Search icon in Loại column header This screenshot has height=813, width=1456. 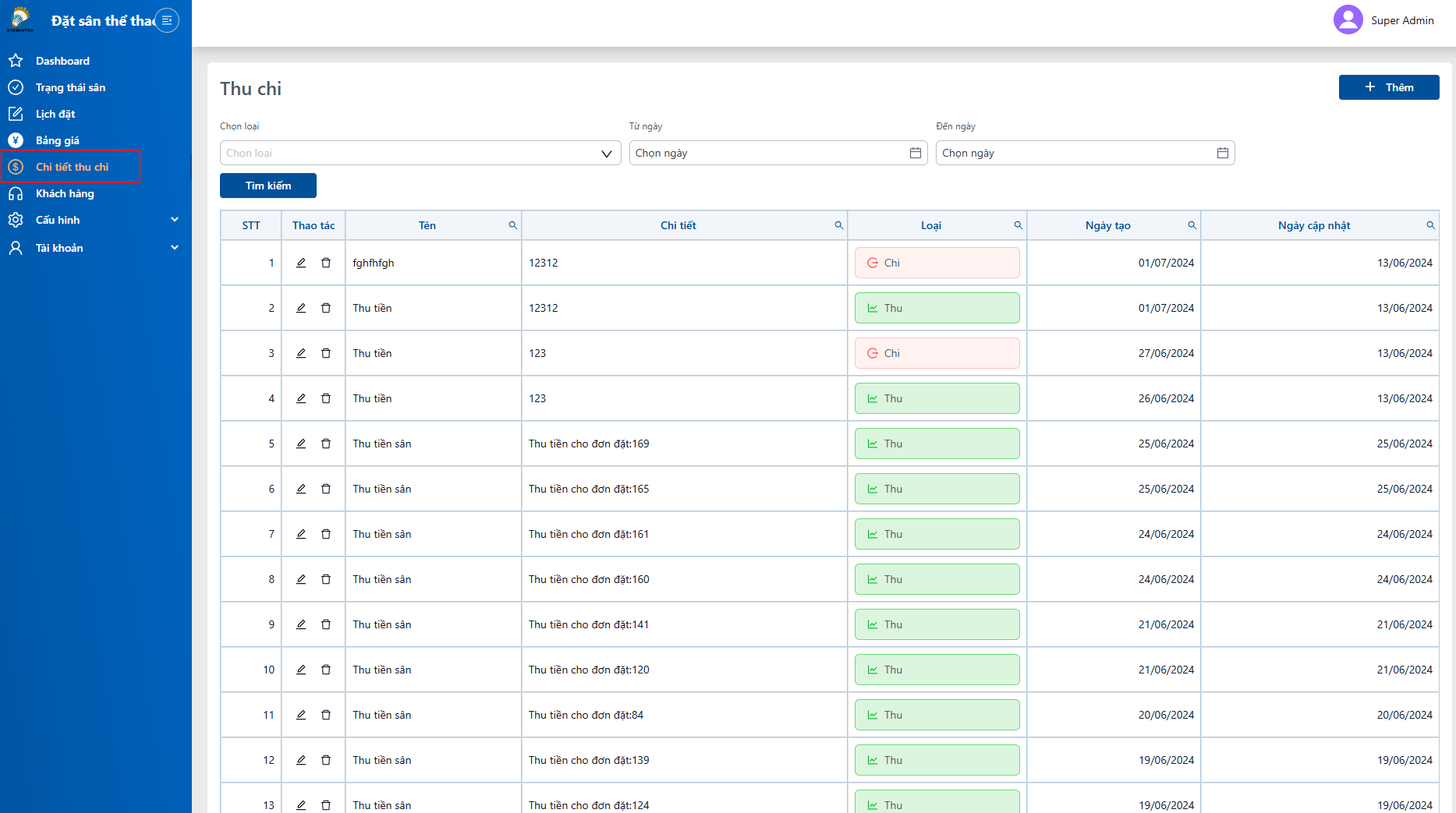click(1018, 225)
